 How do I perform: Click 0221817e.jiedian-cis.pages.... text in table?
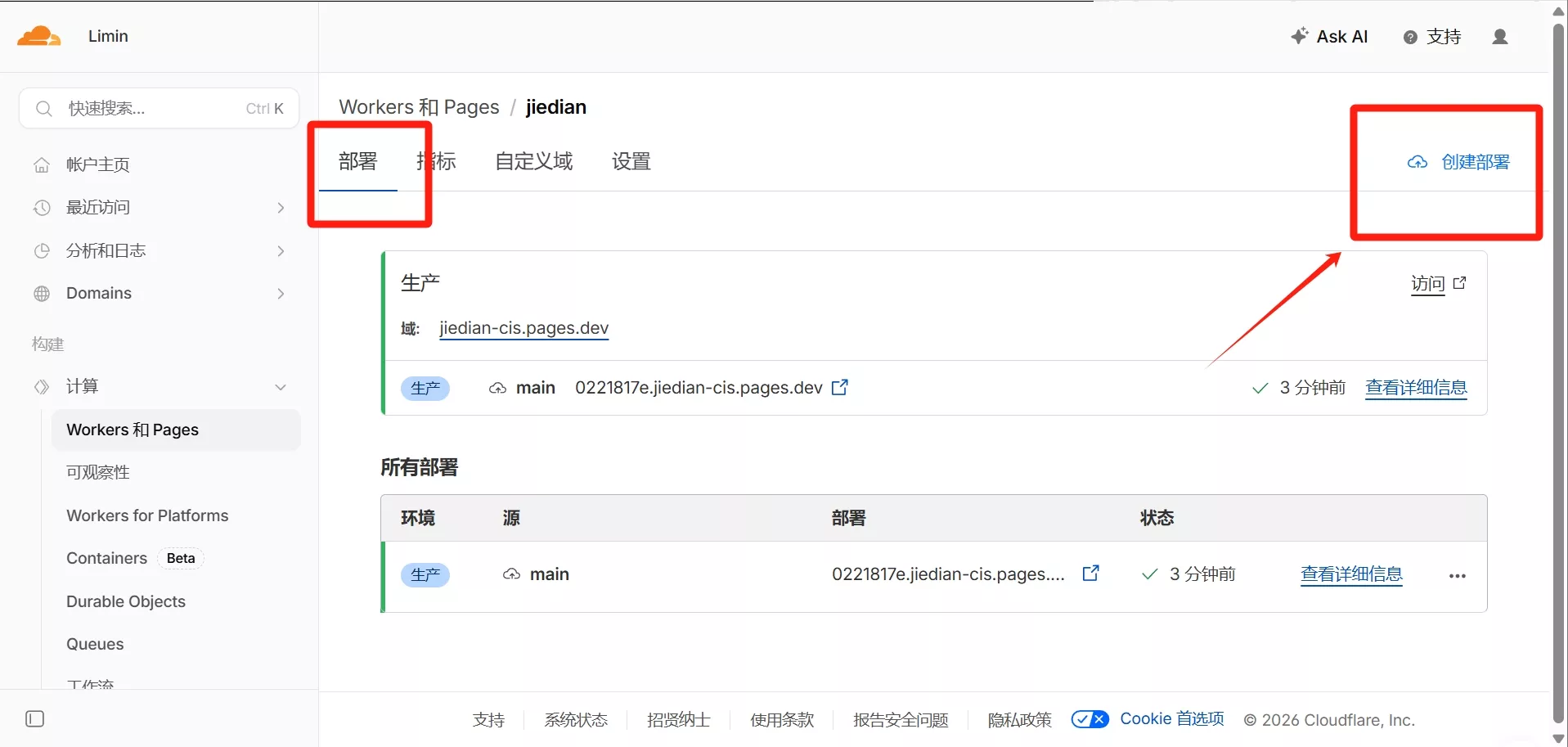pyautogui.click(x=948, y=574)
